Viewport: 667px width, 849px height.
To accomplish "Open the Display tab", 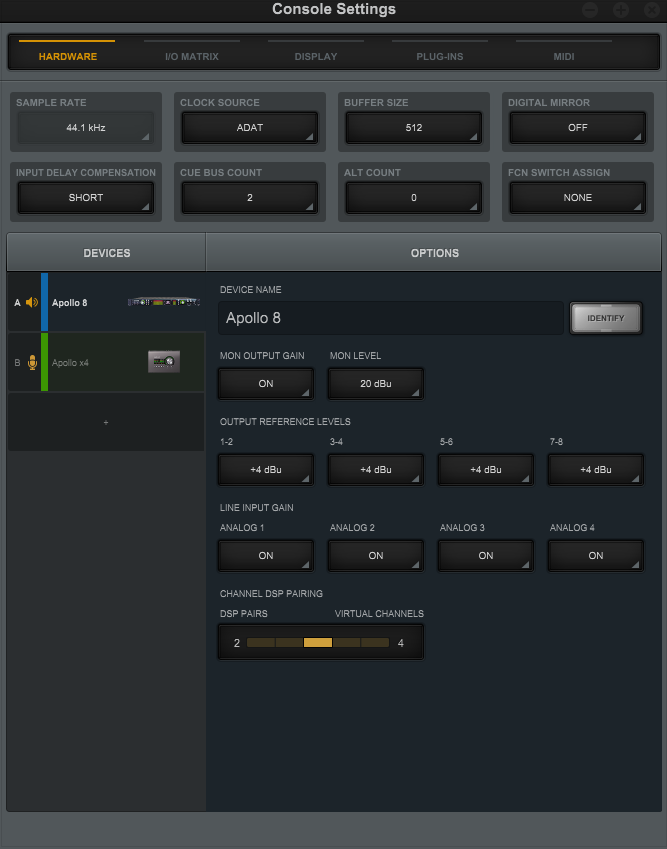I will [316, 56].
